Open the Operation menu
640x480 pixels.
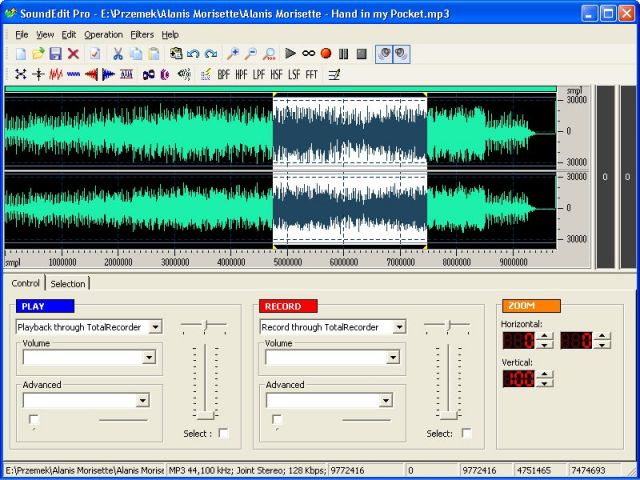(104, 35)
